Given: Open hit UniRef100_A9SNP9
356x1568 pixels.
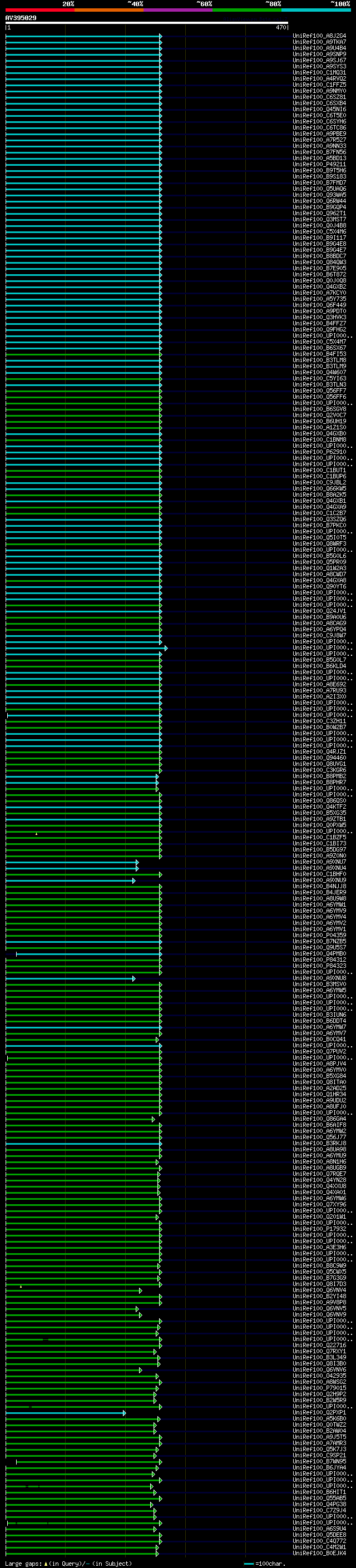Looking at the screenshot, I should coord(319,54).
